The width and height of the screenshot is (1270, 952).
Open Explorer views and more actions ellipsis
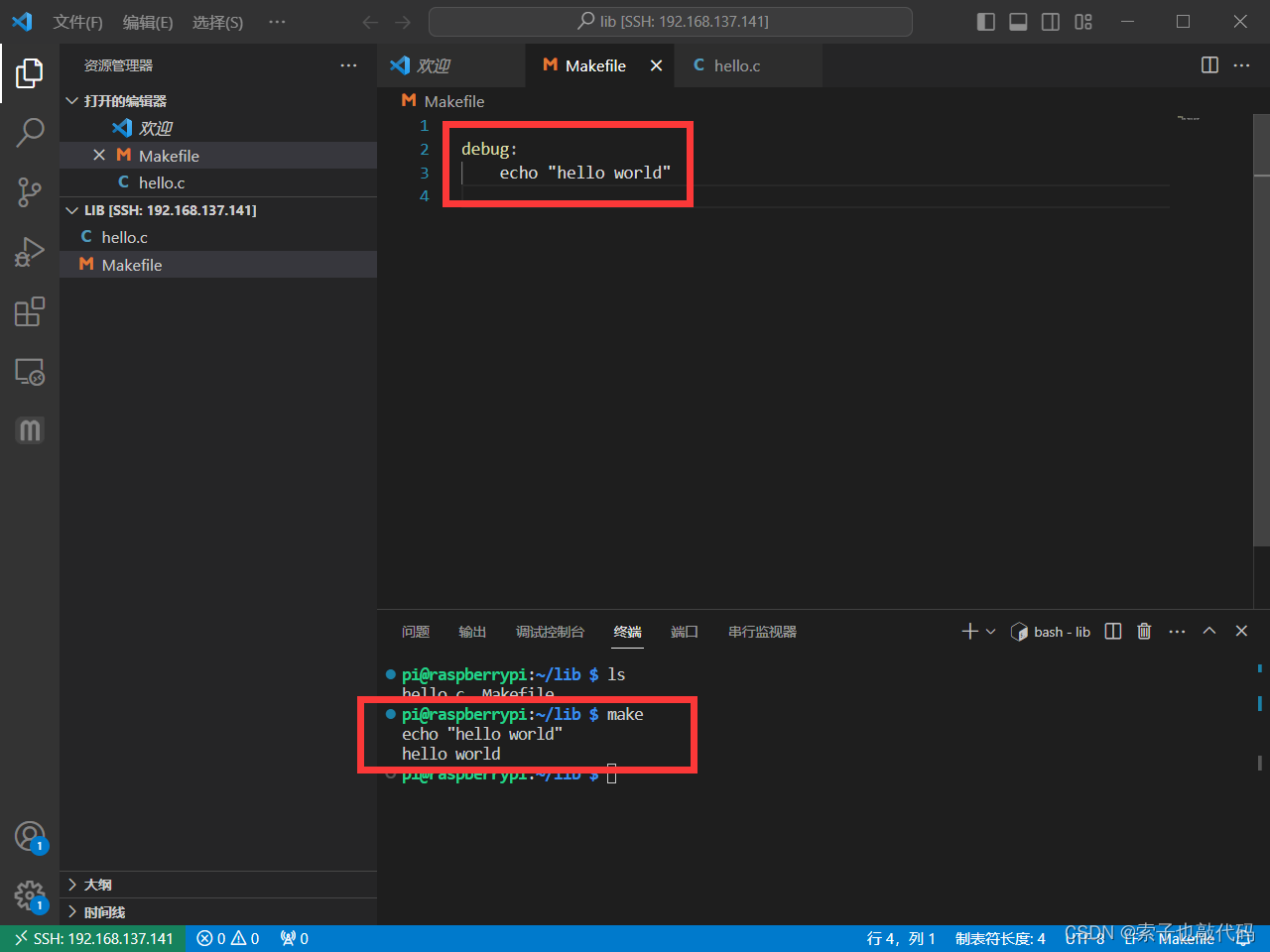pos(348,65)
